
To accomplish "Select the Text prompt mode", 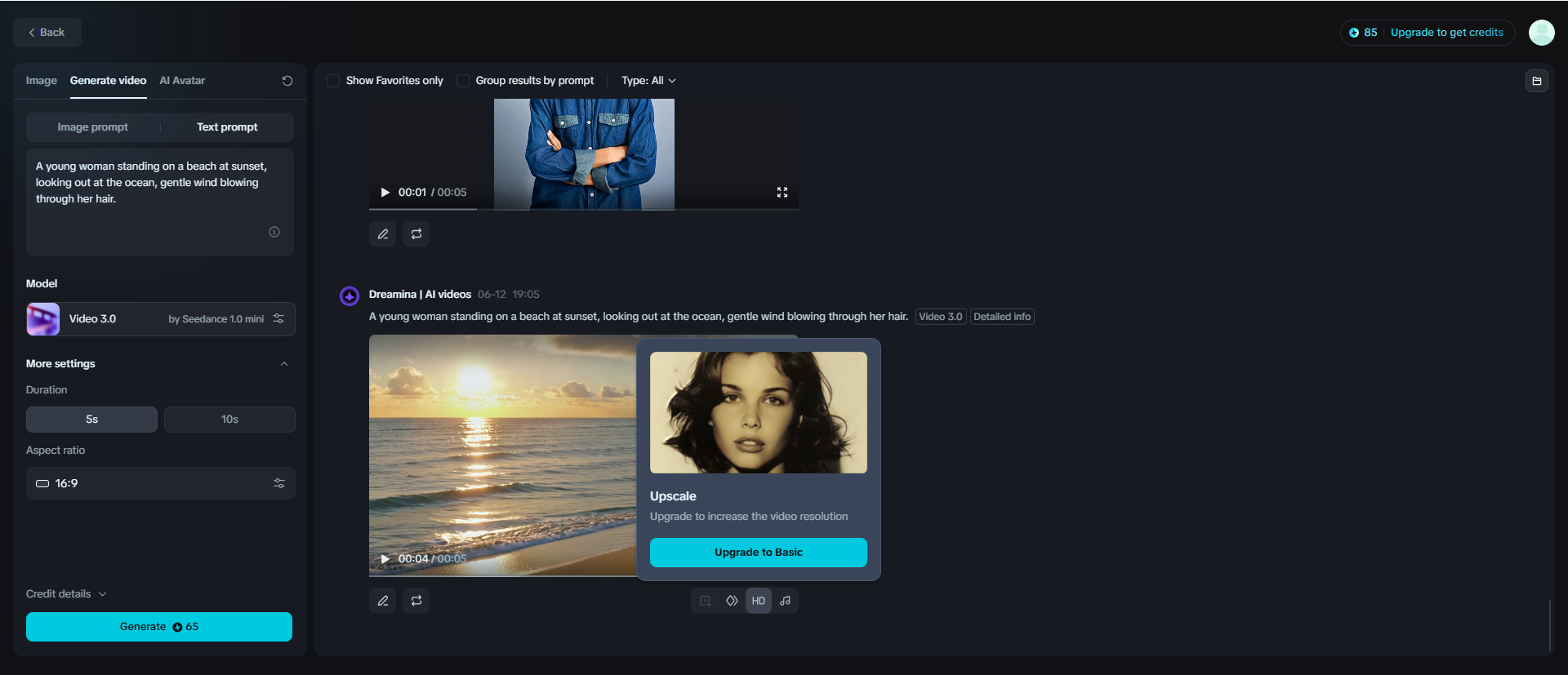I will (227, 127).
